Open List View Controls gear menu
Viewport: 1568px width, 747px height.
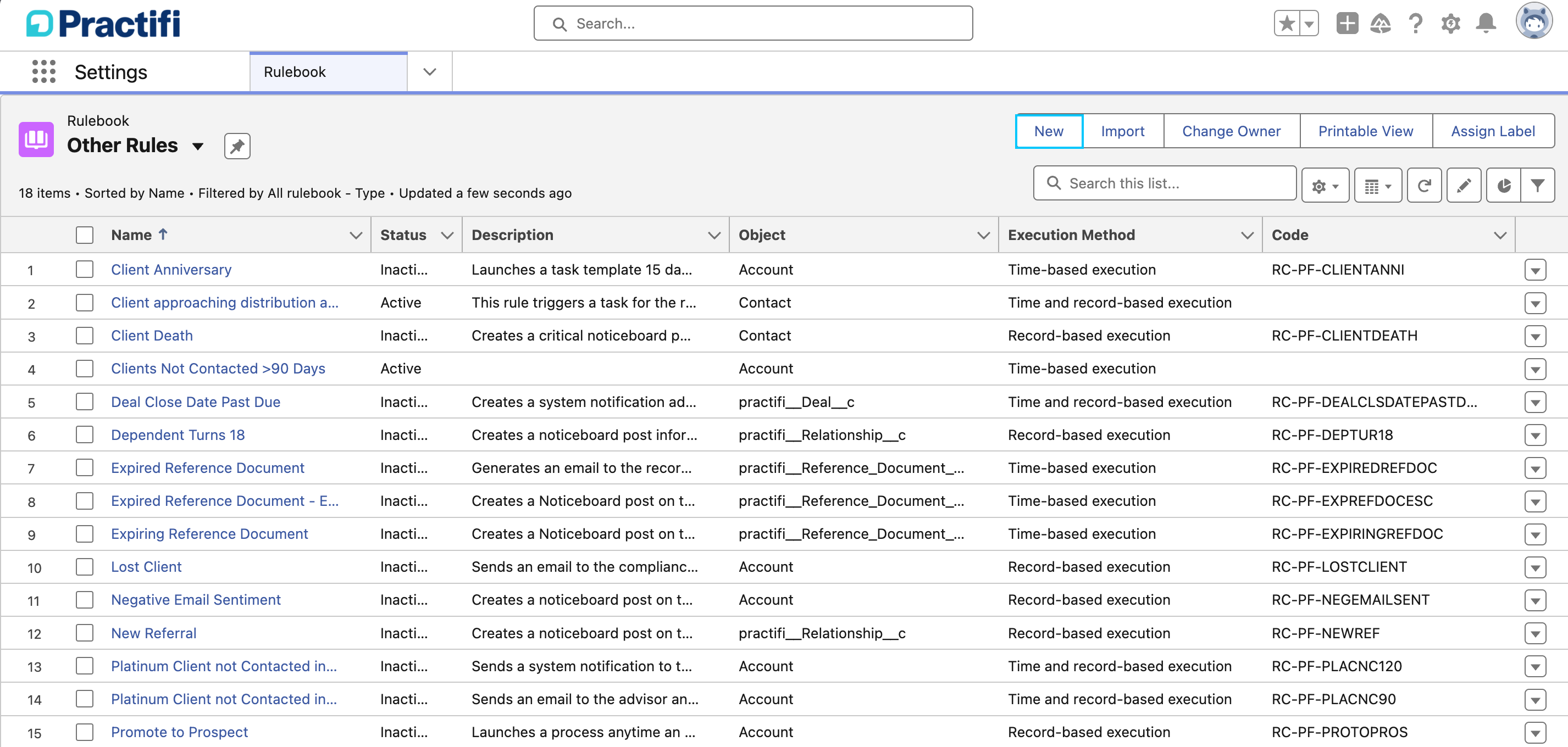click(x=1325, y=186)
